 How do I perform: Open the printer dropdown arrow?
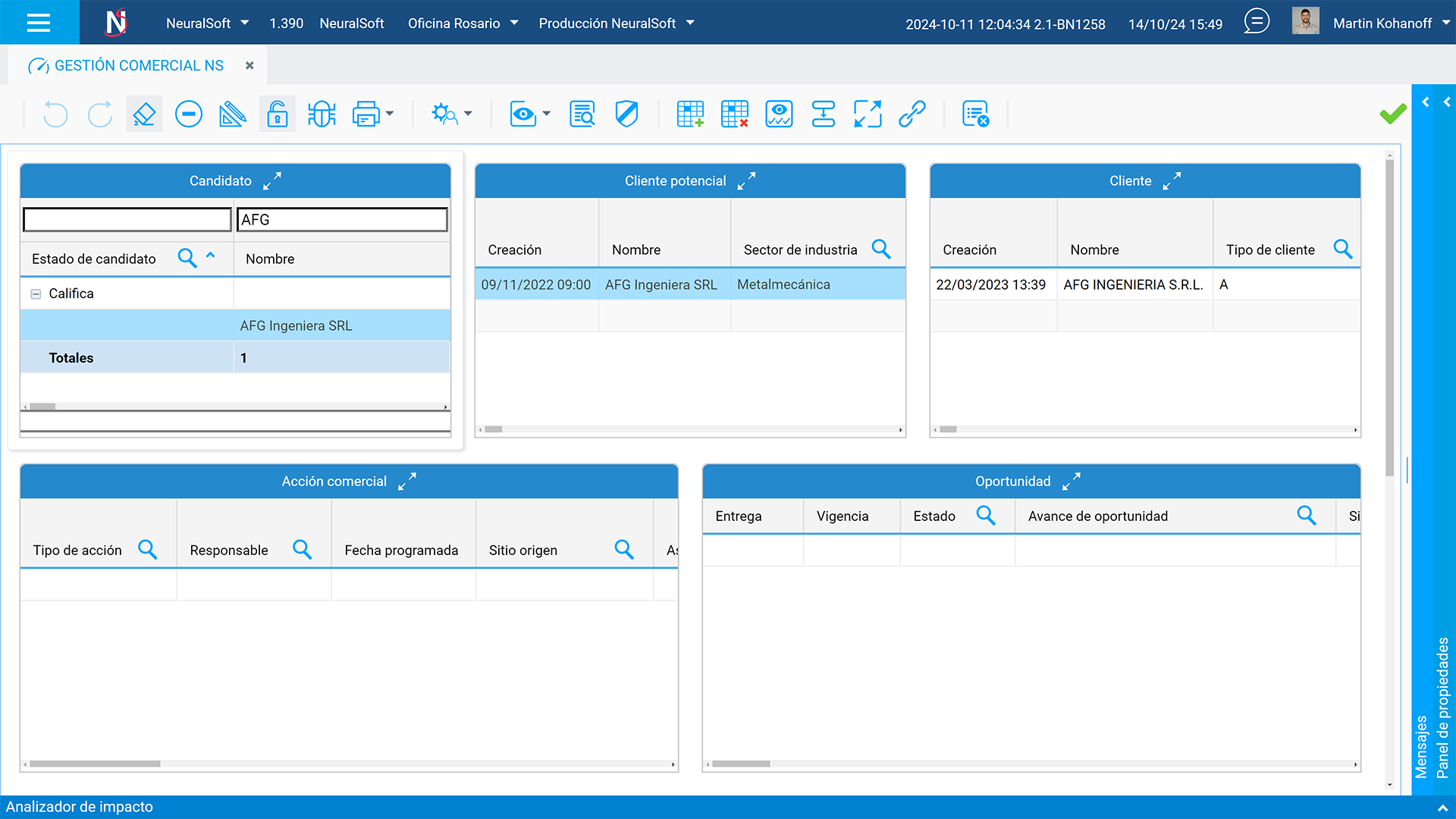click(390, 114)
